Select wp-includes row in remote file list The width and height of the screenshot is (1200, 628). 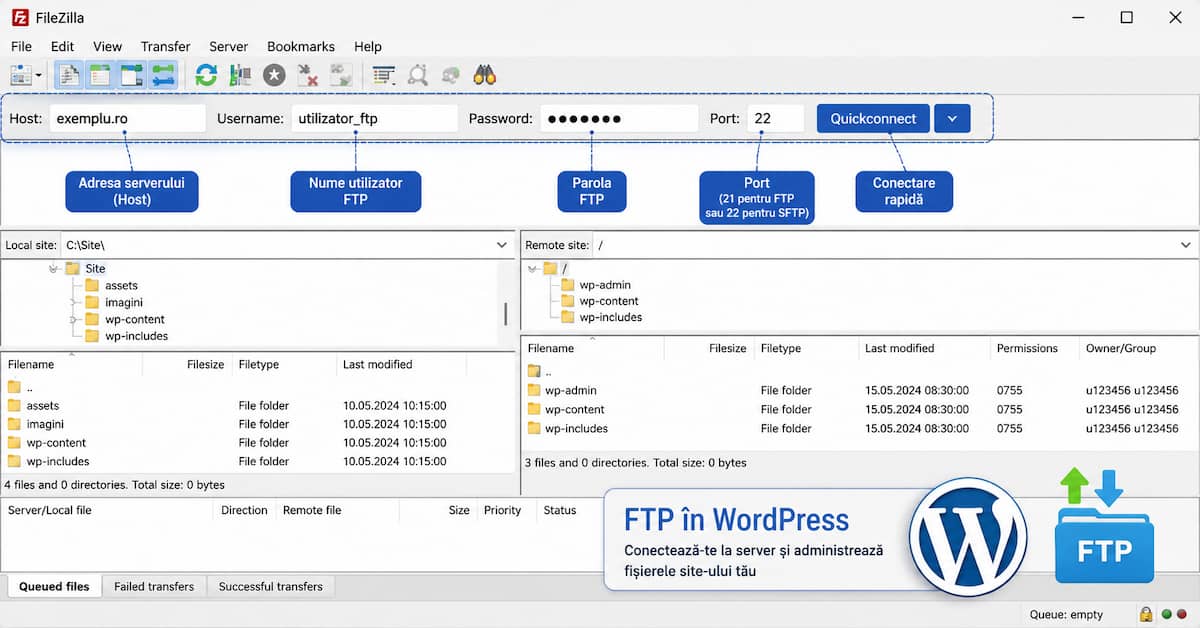point(860,429)
